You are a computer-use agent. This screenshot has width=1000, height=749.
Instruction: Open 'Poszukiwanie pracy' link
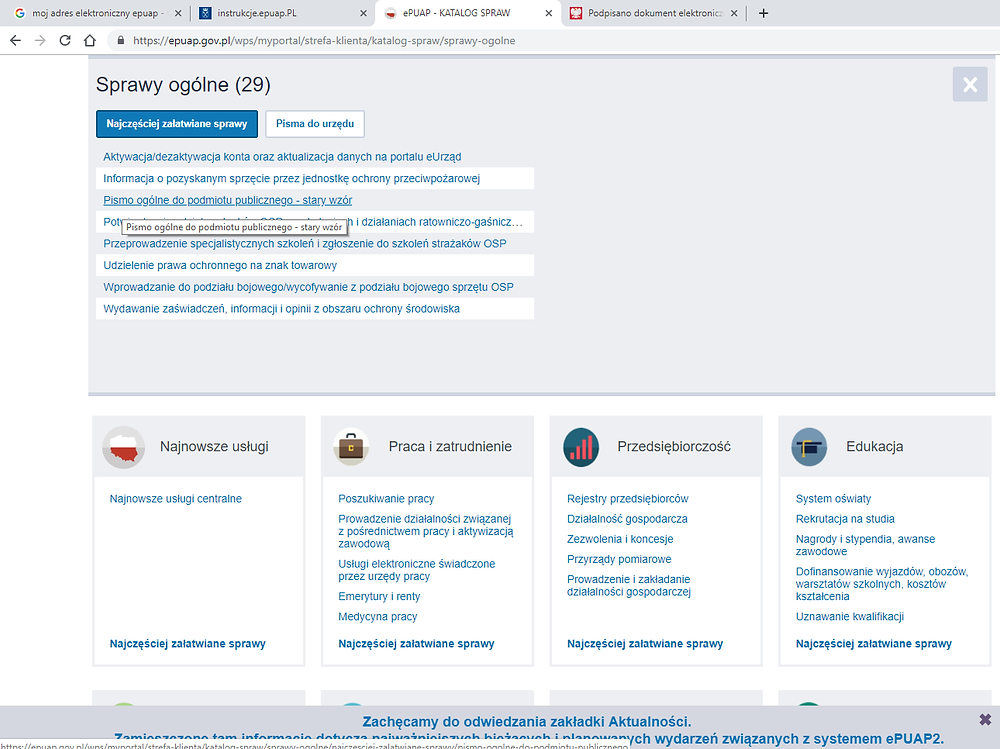(386, 499)
